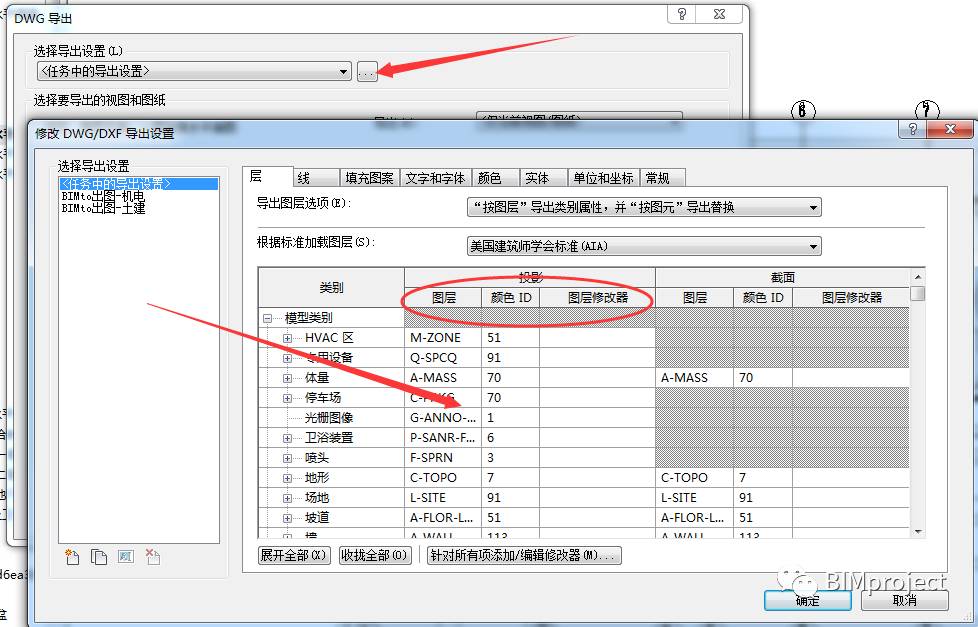
Task: Confirm with the 确定 button
Action: click(x=808, y=600)
